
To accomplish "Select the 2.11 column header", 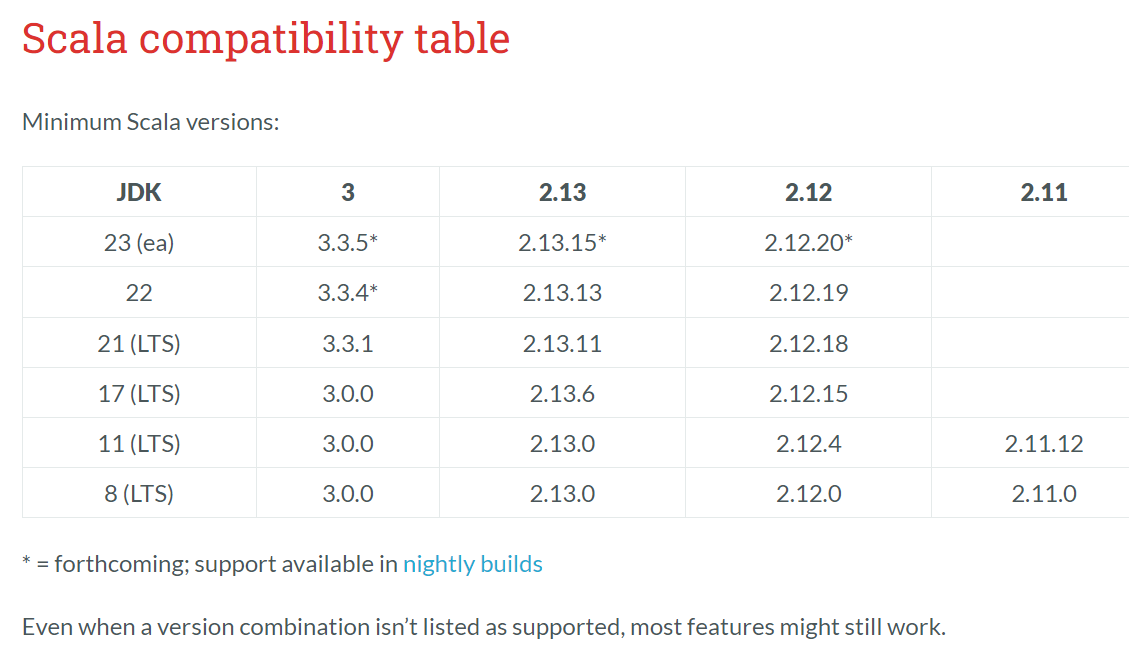I will coord(1043,192).
